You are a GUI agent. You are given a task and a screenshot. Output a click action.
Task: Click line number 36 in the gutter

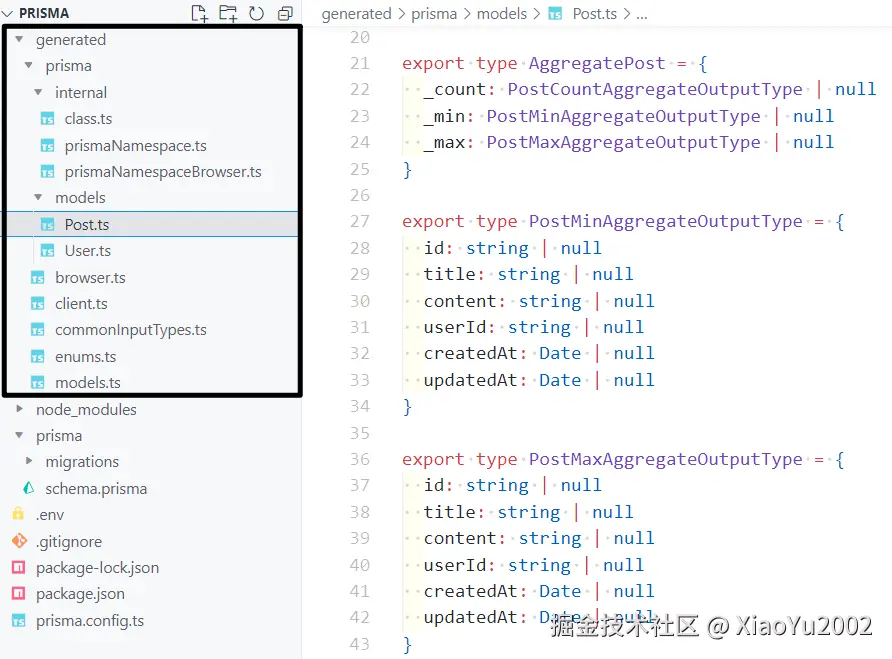[360, 459]
